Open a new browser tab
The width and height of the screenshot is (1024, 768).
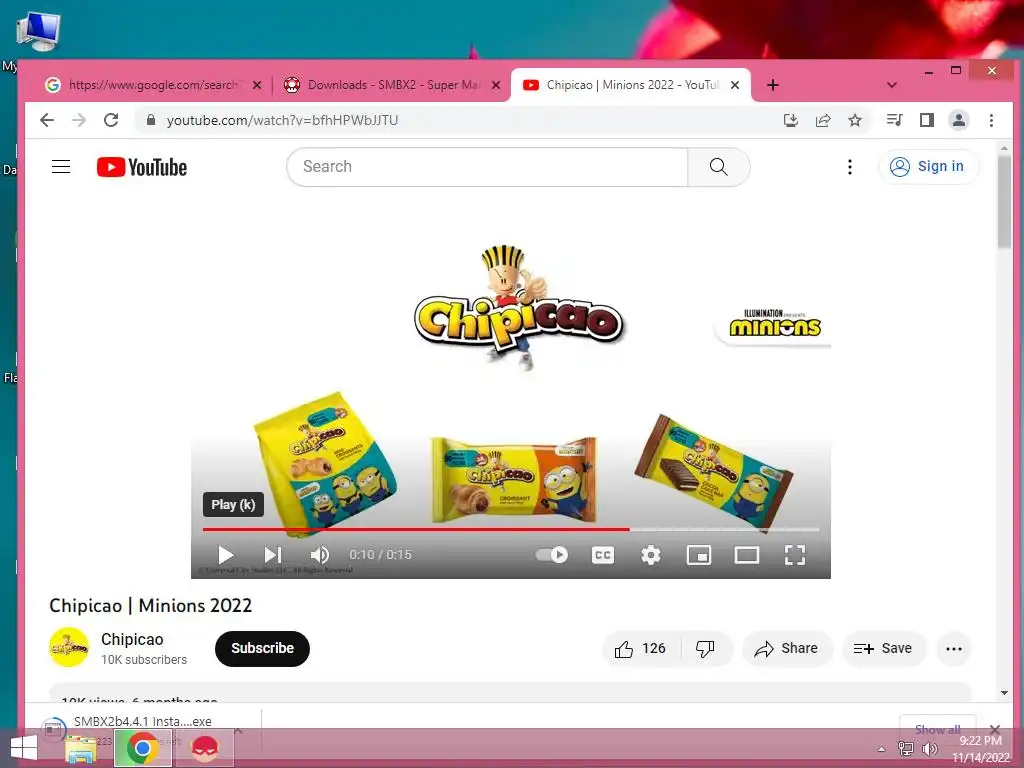click(773, 85)
